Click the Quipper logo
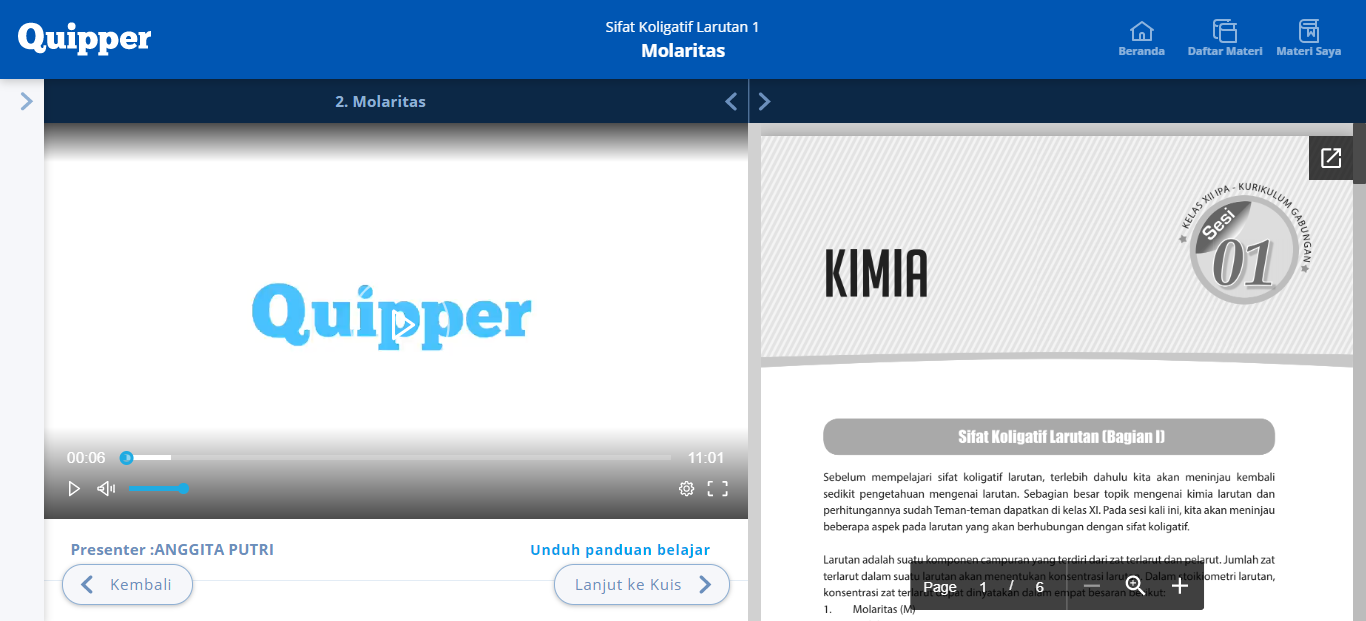 tap(84, 38)
